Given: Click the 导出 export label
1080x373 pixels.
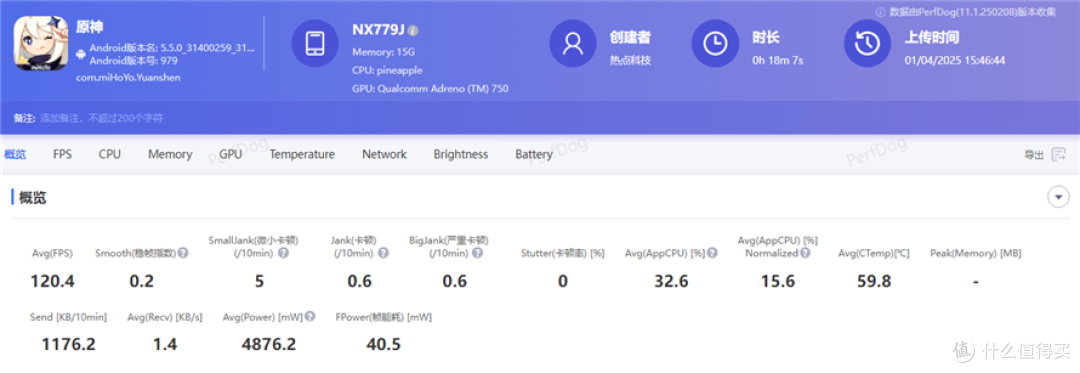Looking at the screenshot, I should coord(1034,155).
